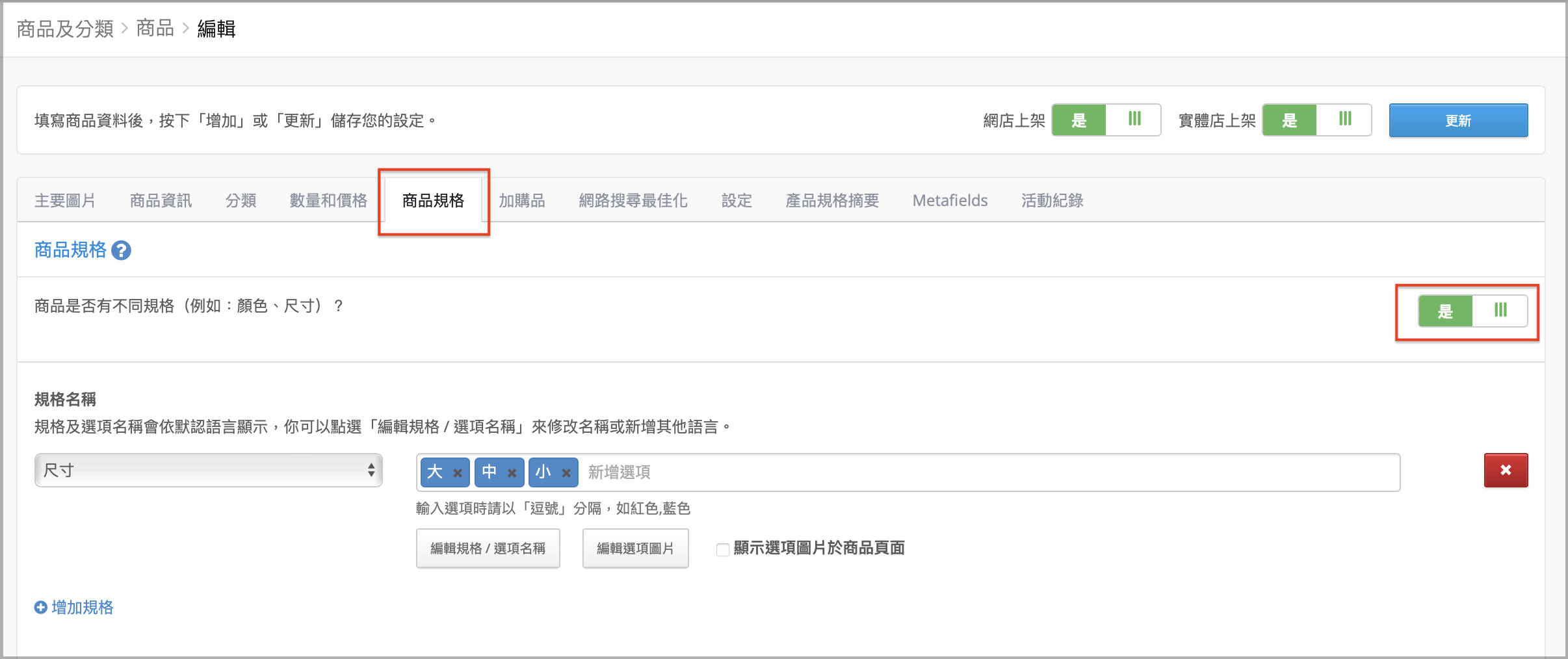Viewport: 1568px width, 659px height.
Task: Switch to the 設定 tab
Action: click(737, 200)
